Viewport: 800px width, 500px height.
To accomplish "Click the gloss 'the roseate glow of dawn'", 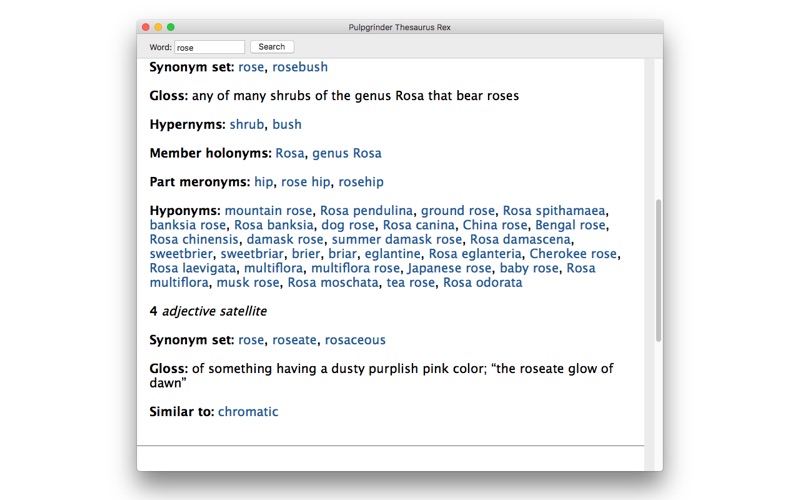I will coord(381,376).
